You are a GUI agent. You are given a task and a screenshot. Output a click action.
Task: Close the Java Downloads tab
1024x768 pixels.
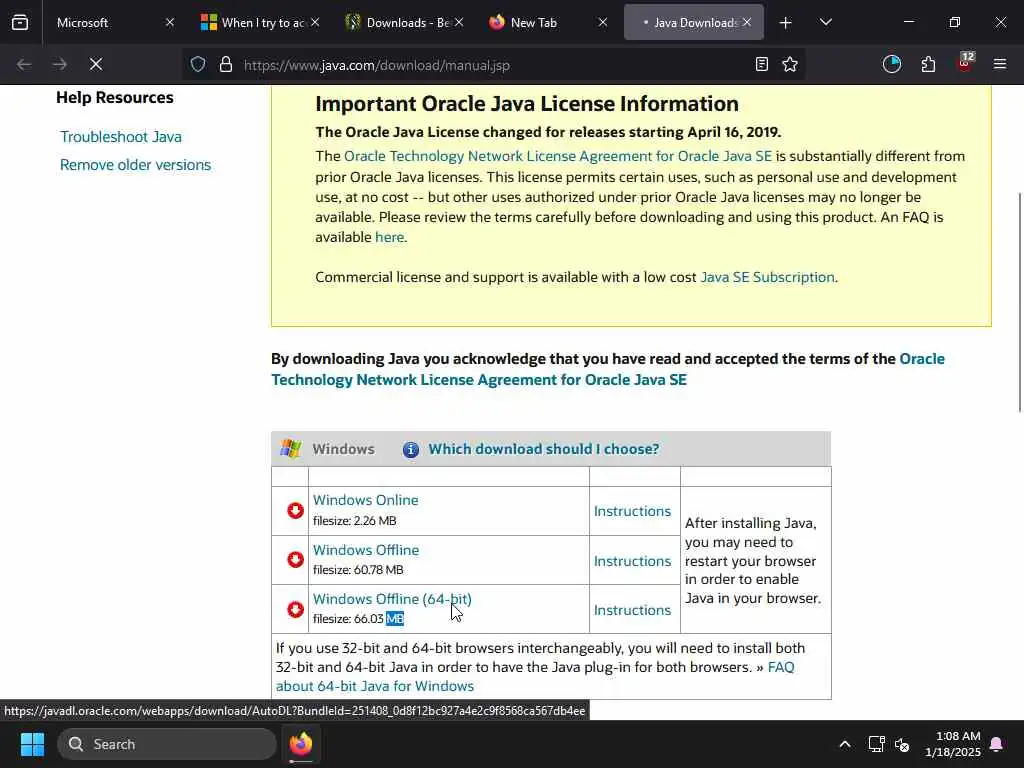pyautogui.click(x=746, y=22)
